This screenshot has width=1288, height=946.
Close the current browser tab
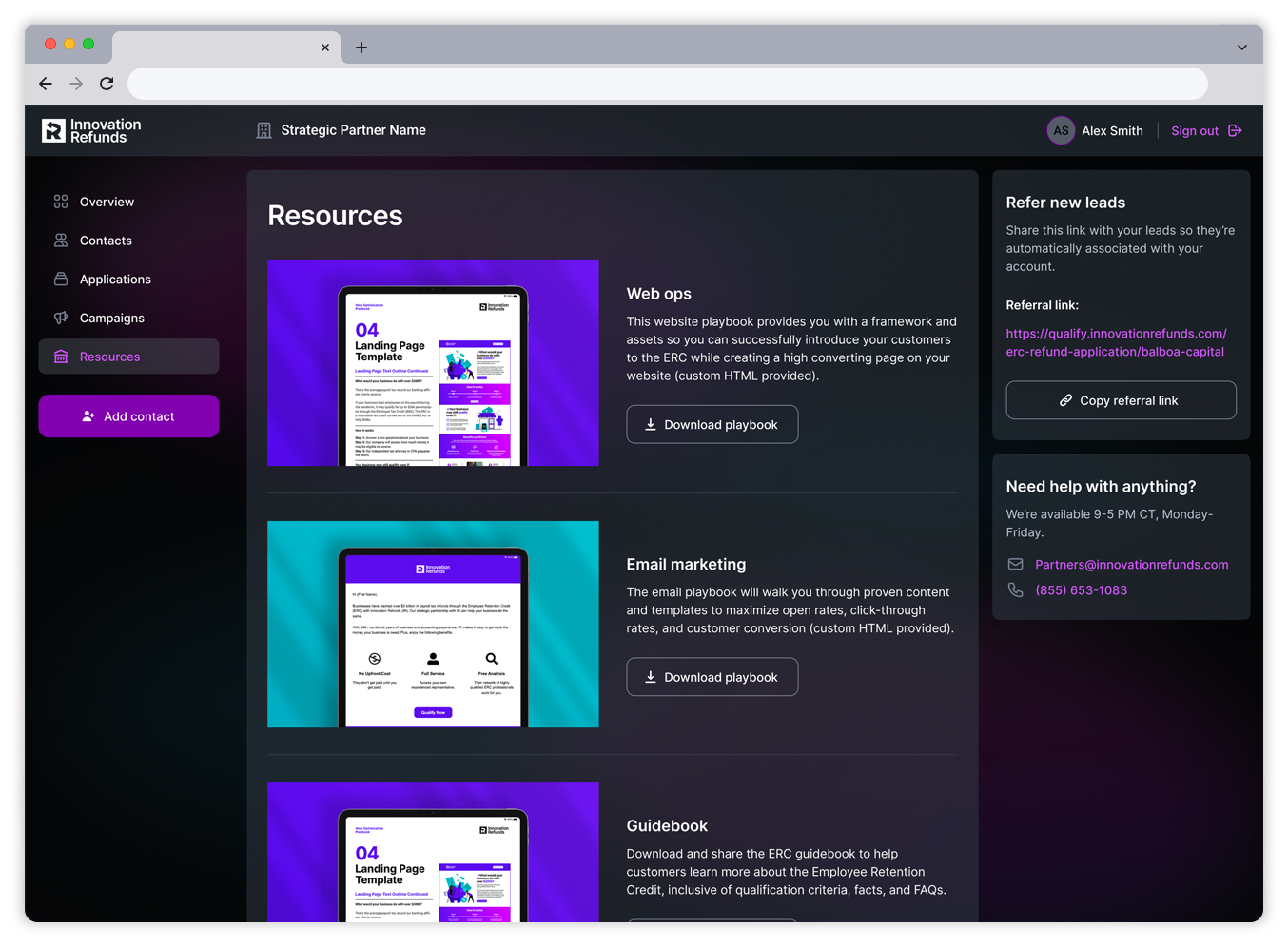pyautogui.click(x=325, y=48)
